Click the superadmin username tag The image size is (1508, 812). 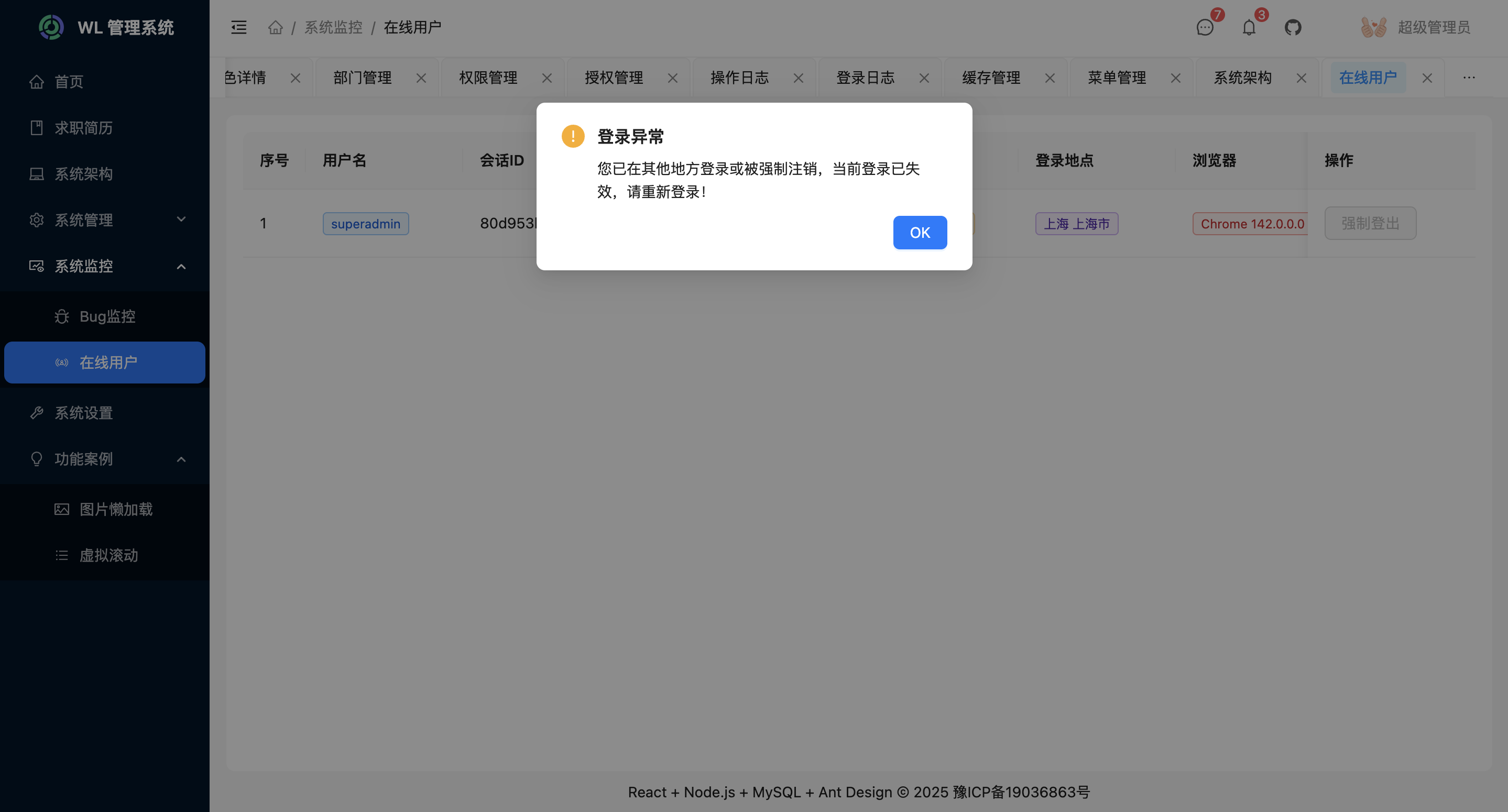point(365,223)
